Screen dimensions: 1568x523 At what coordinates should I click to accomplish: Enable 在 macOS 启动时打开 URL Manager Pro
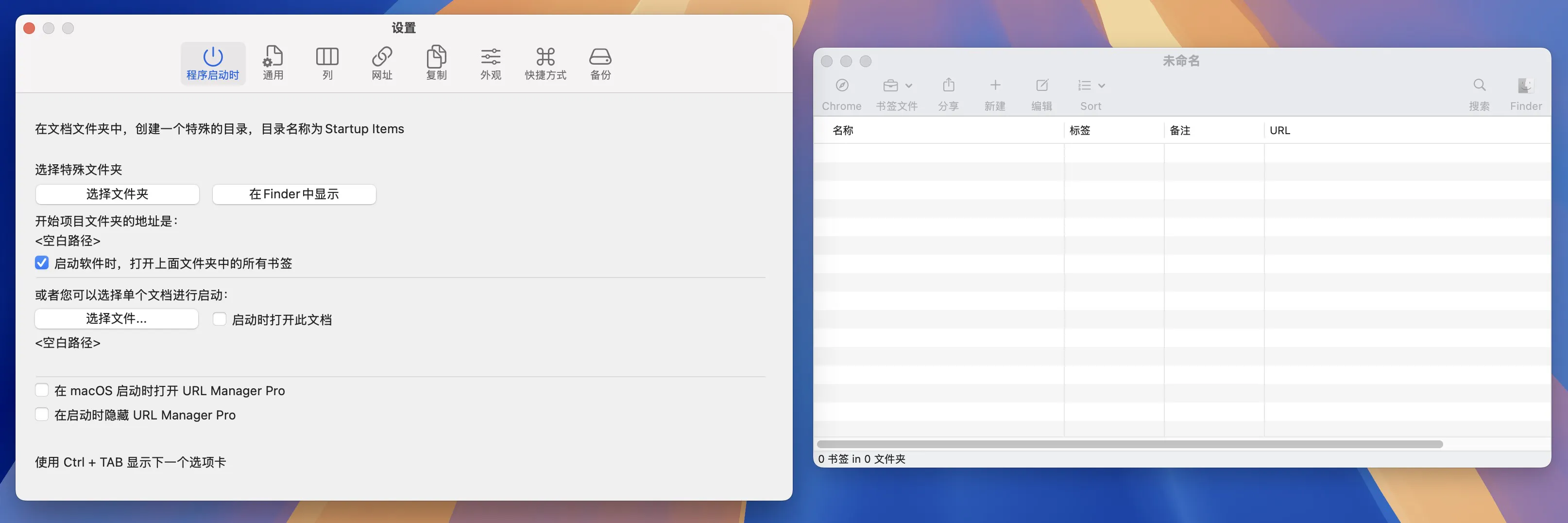tap(42, 390)
